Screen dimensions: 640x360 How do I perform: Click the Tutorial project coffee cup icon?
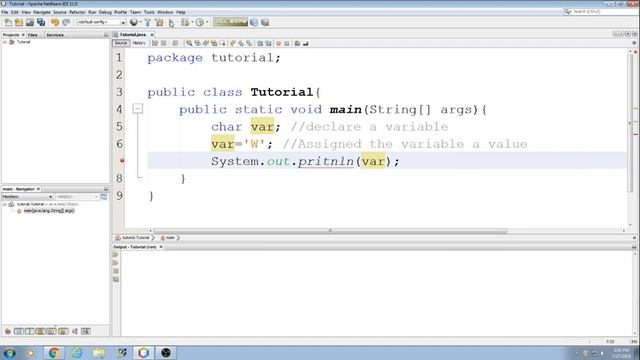(12, 42)
